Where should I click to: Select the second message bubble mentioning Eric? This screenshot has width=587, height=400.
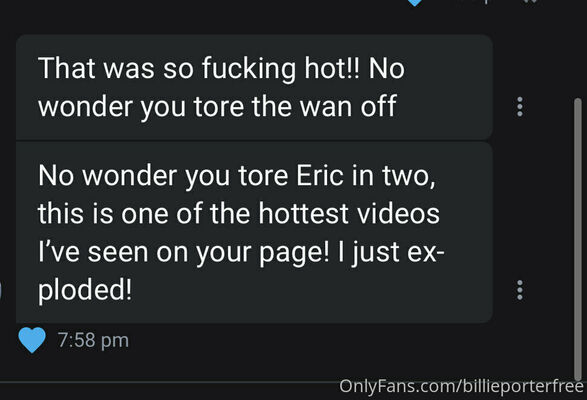point(254,232)
